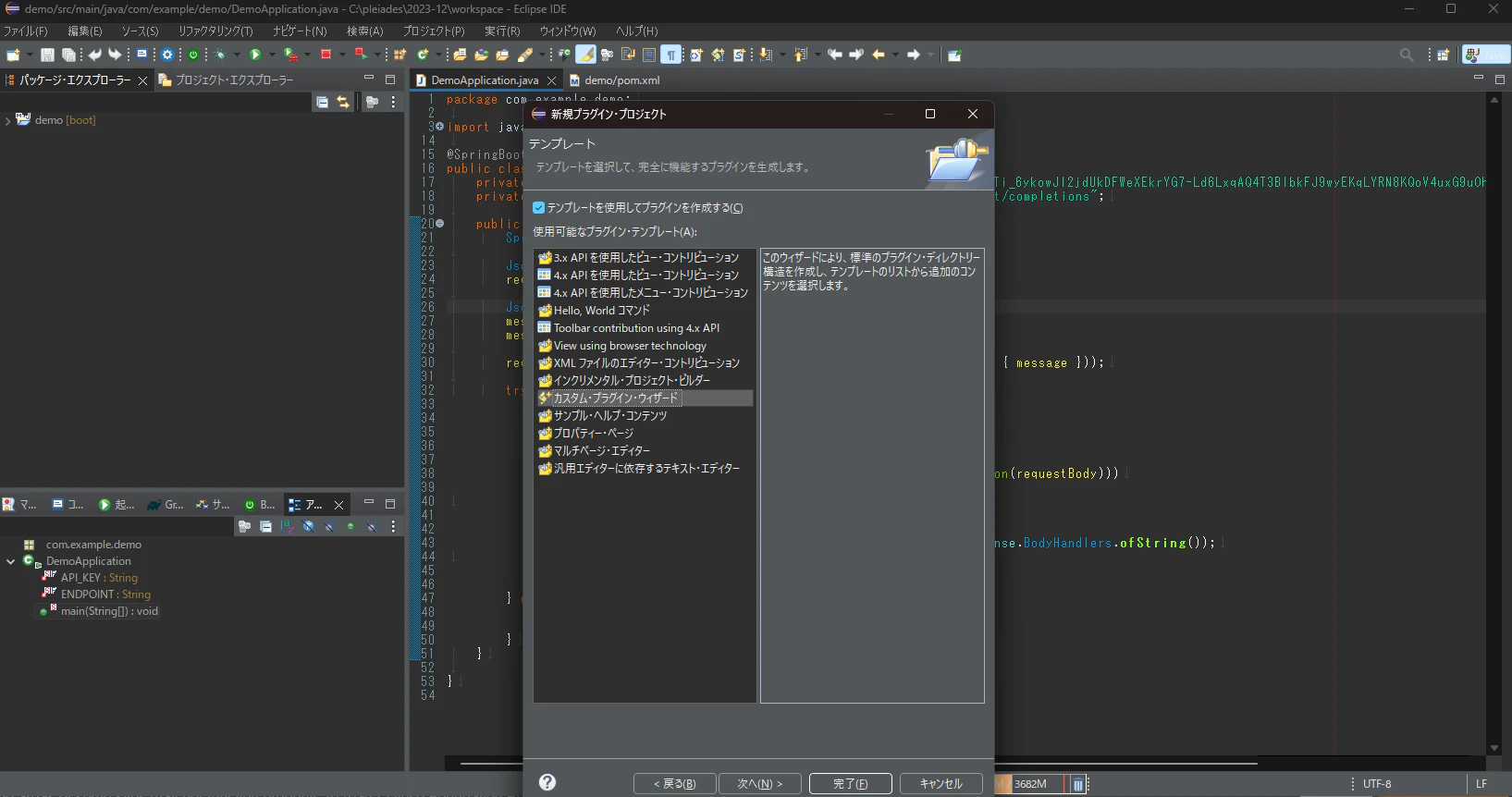Toggle Link with Editor in Package Explorer
The height and width of the screenshot is (797, 1512).
tap(343, 103)
